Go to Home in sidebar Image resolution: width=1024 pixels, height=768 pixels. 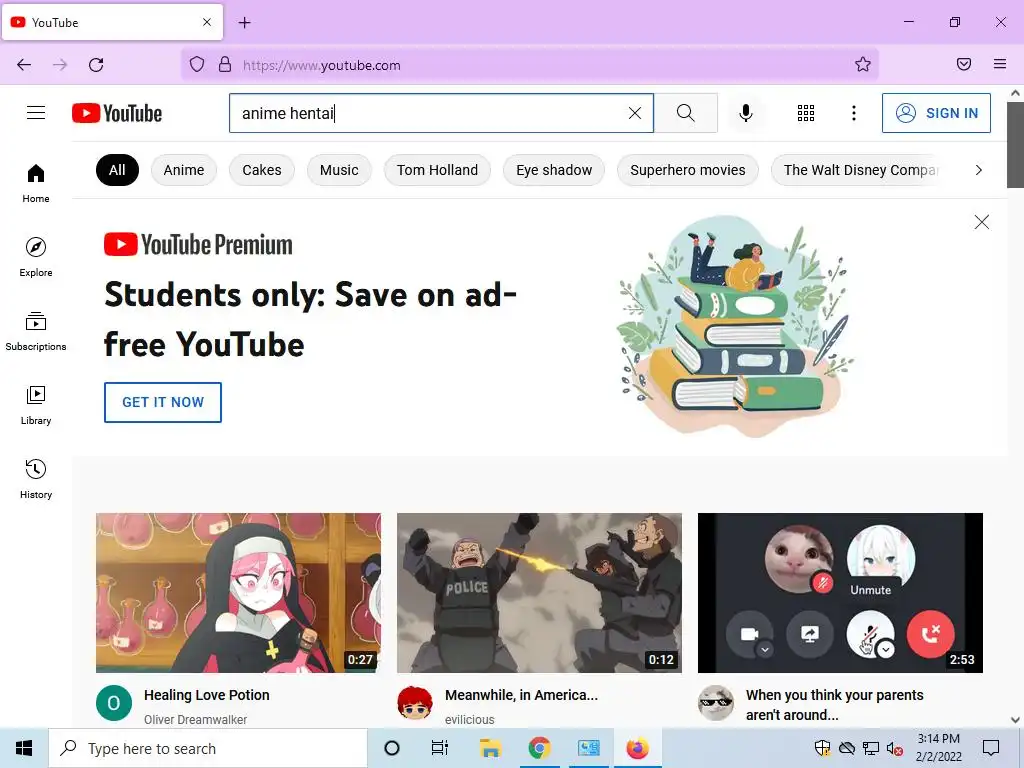pyautogui.click(x=36, y=184)
